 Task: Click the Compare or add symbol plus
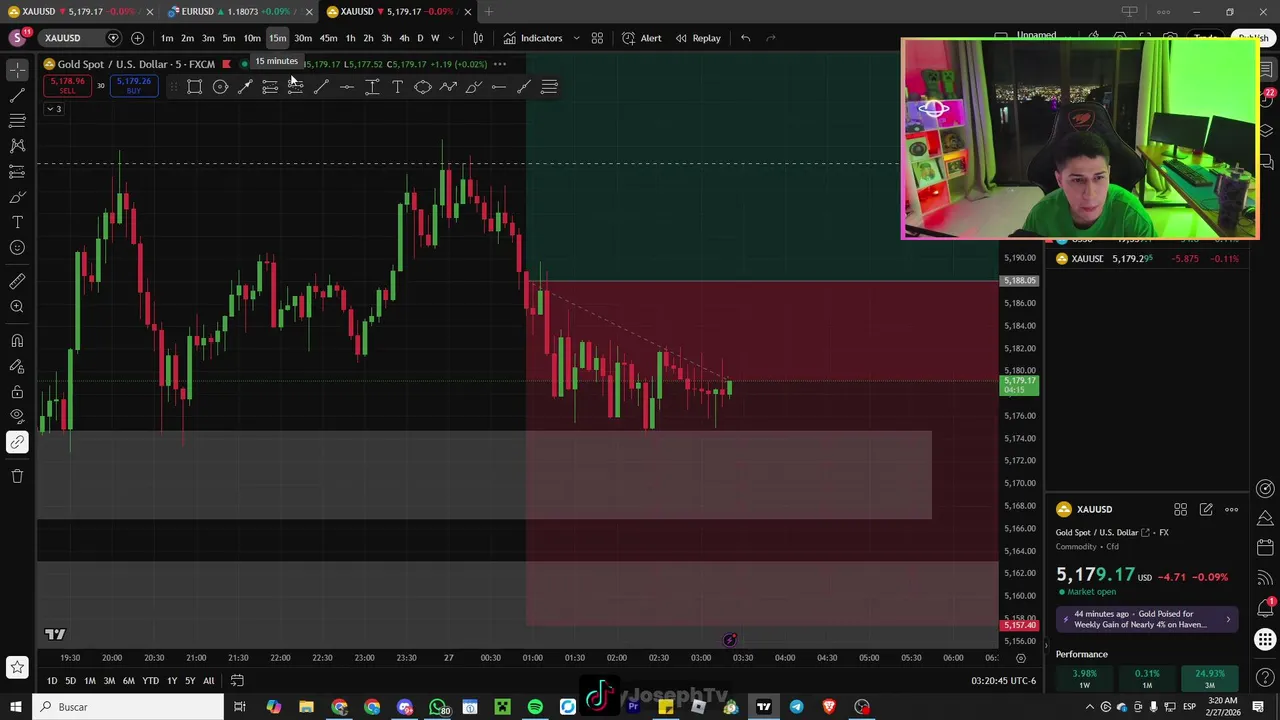pos(137,38)
